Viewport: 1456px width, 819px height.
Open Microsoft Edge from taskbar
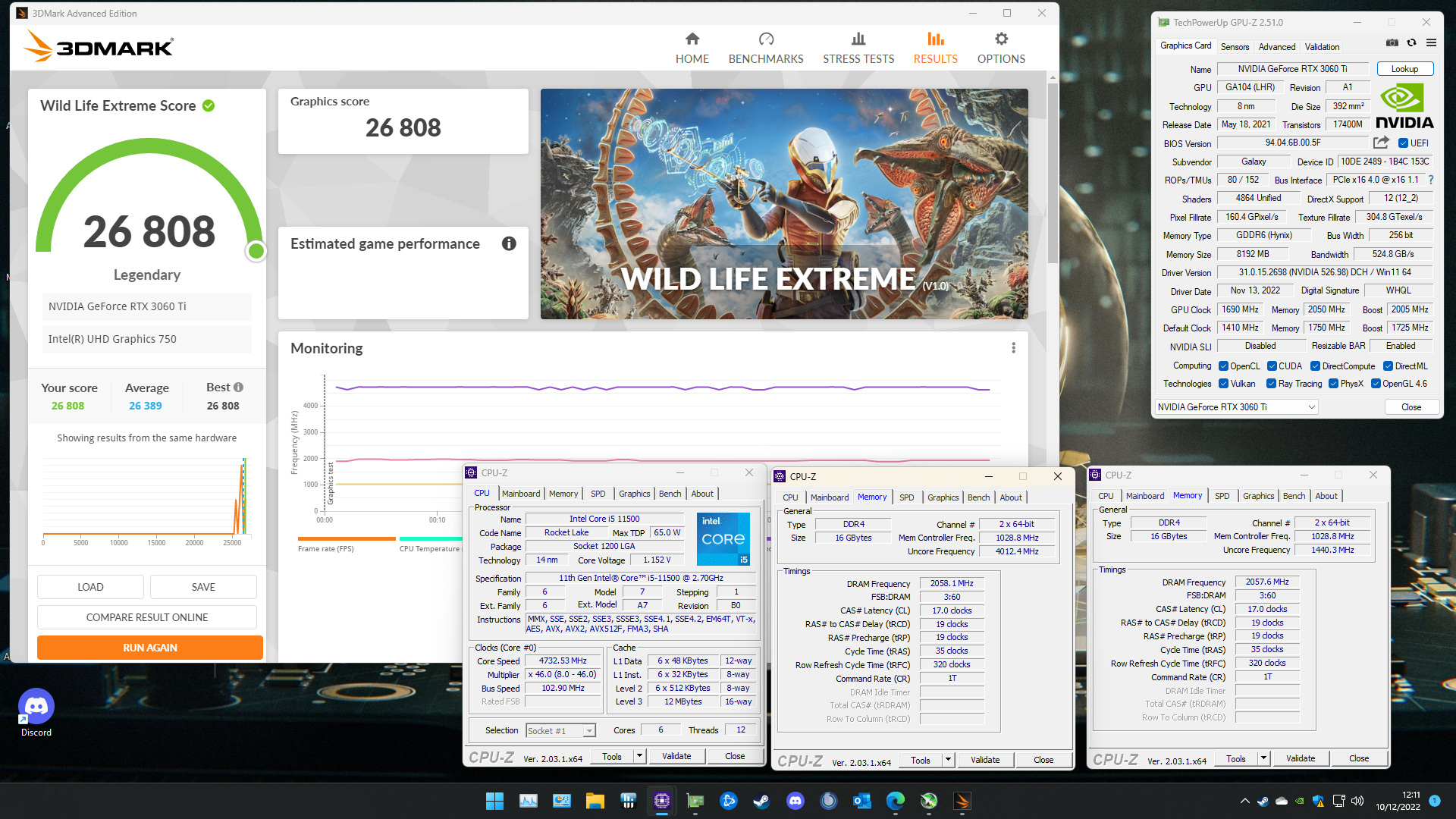(x=895, y=801)
